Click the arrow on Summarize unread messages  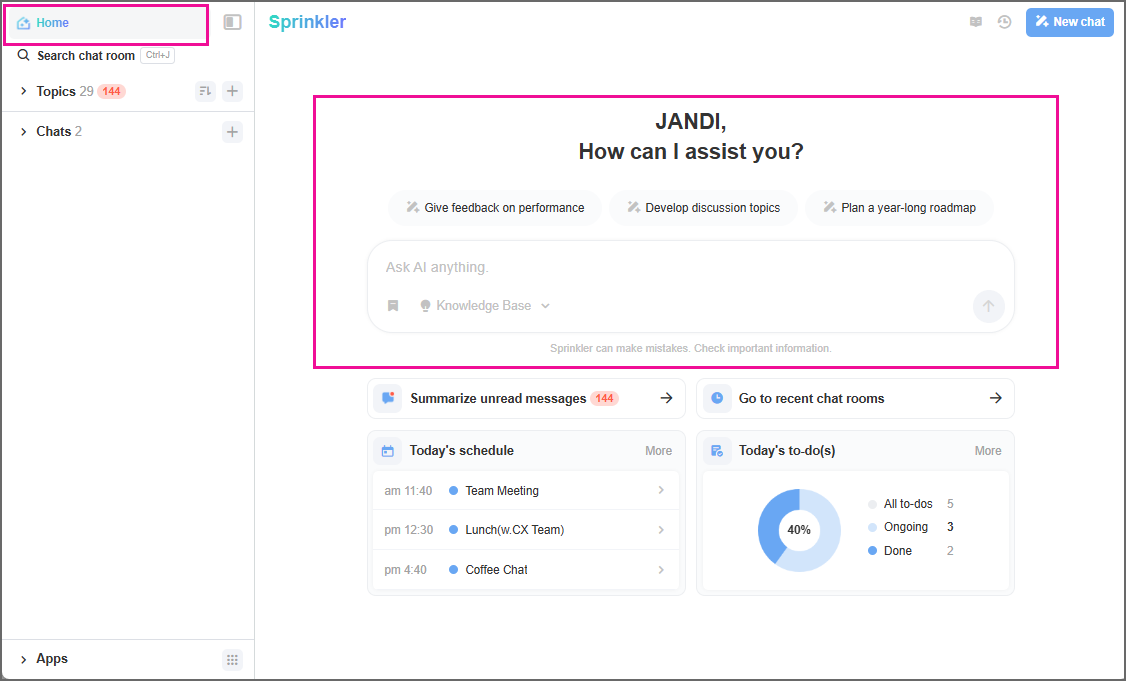pyautogui.click(x=666, y=398)
